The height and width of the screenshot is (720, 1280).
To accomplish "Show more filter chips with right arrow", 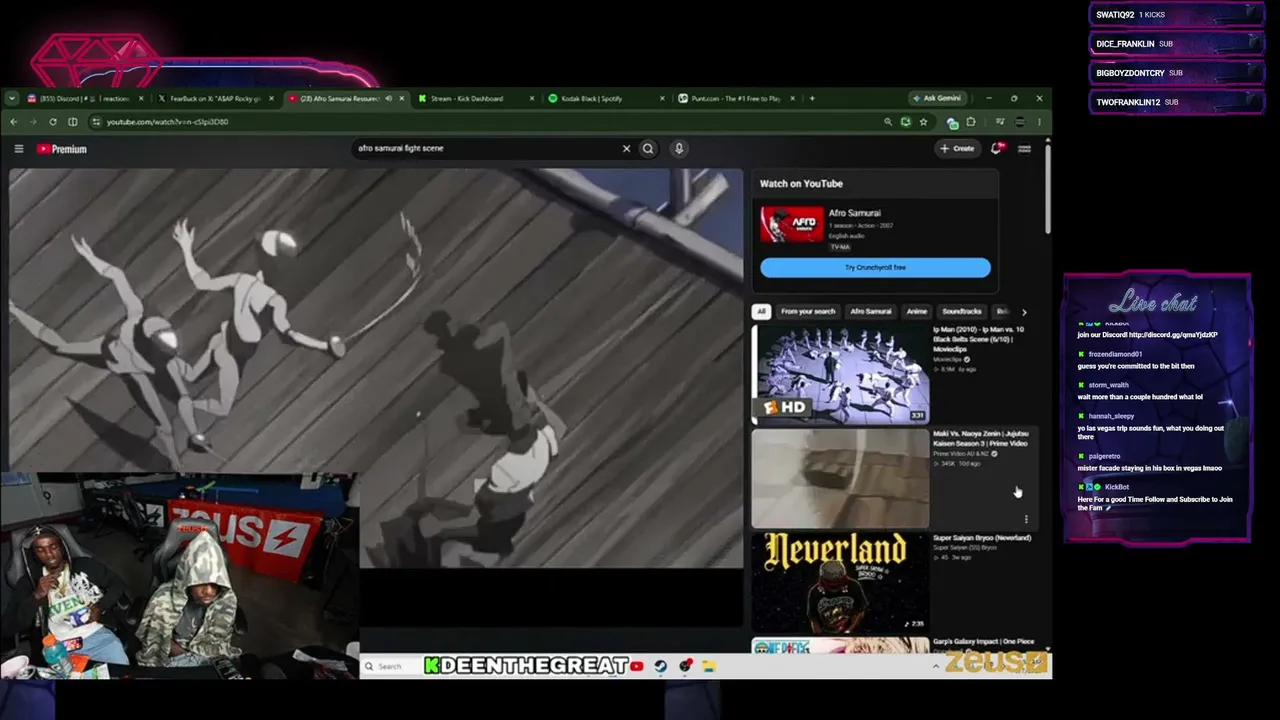I will coord(1024,312).
